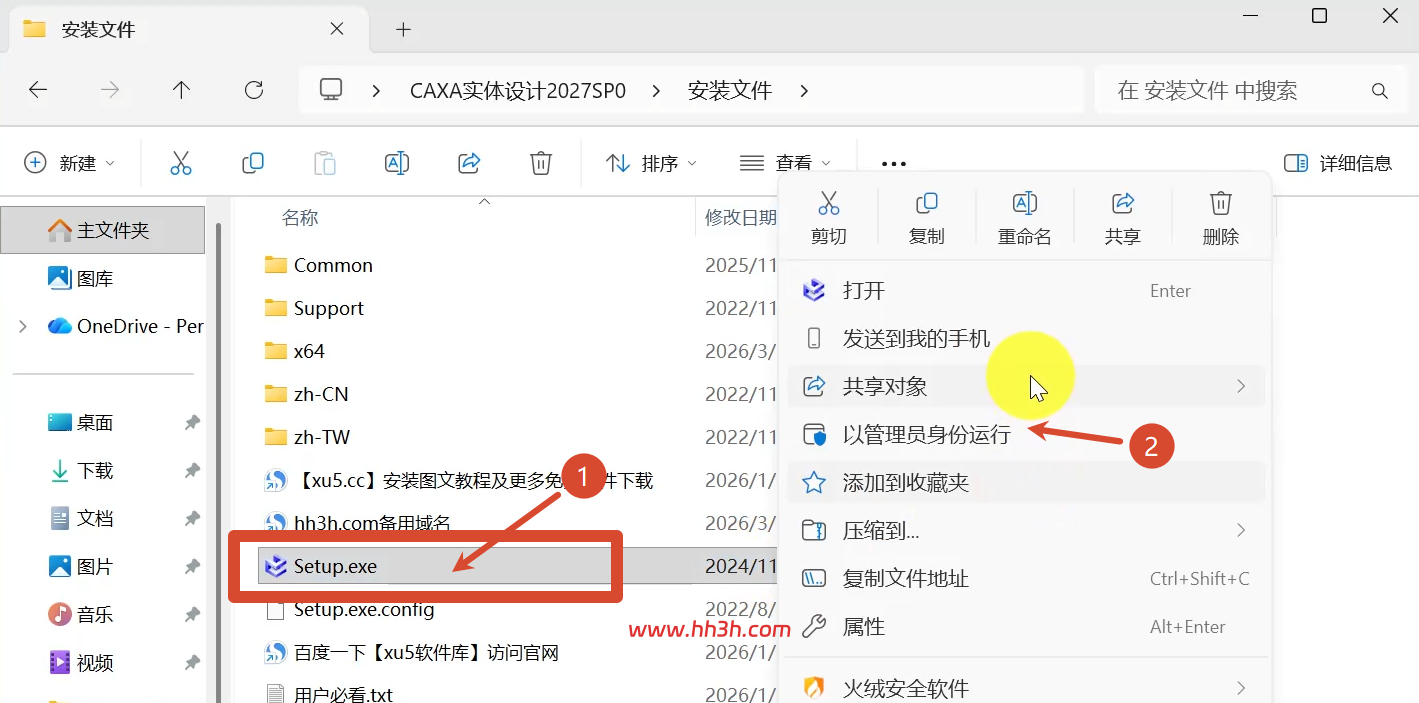The width and height of the screenshot is (1419, 703).
Task: Open a new tab with plus button
Action: [x=403, y=30]
